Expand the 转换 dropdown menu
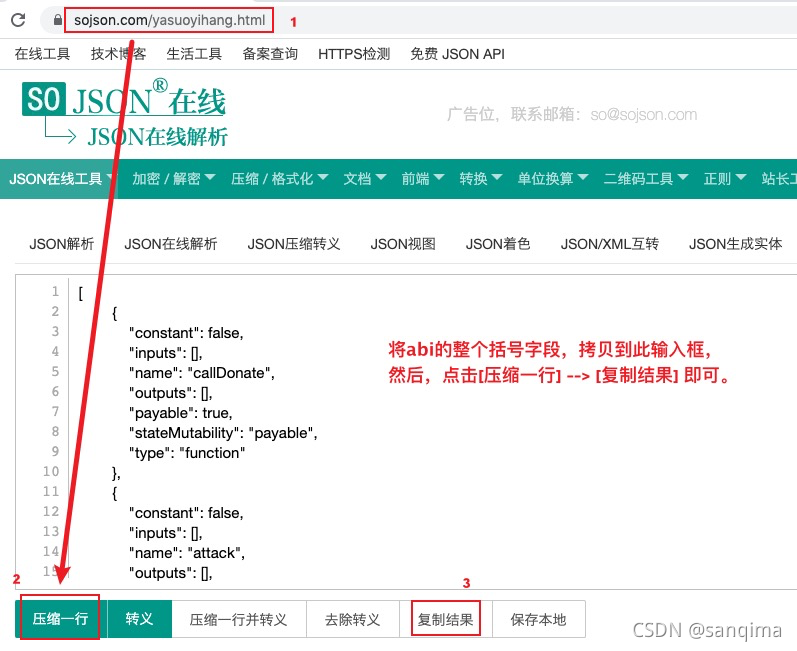The width and height of the screenshot is (797, 651). 481,178
